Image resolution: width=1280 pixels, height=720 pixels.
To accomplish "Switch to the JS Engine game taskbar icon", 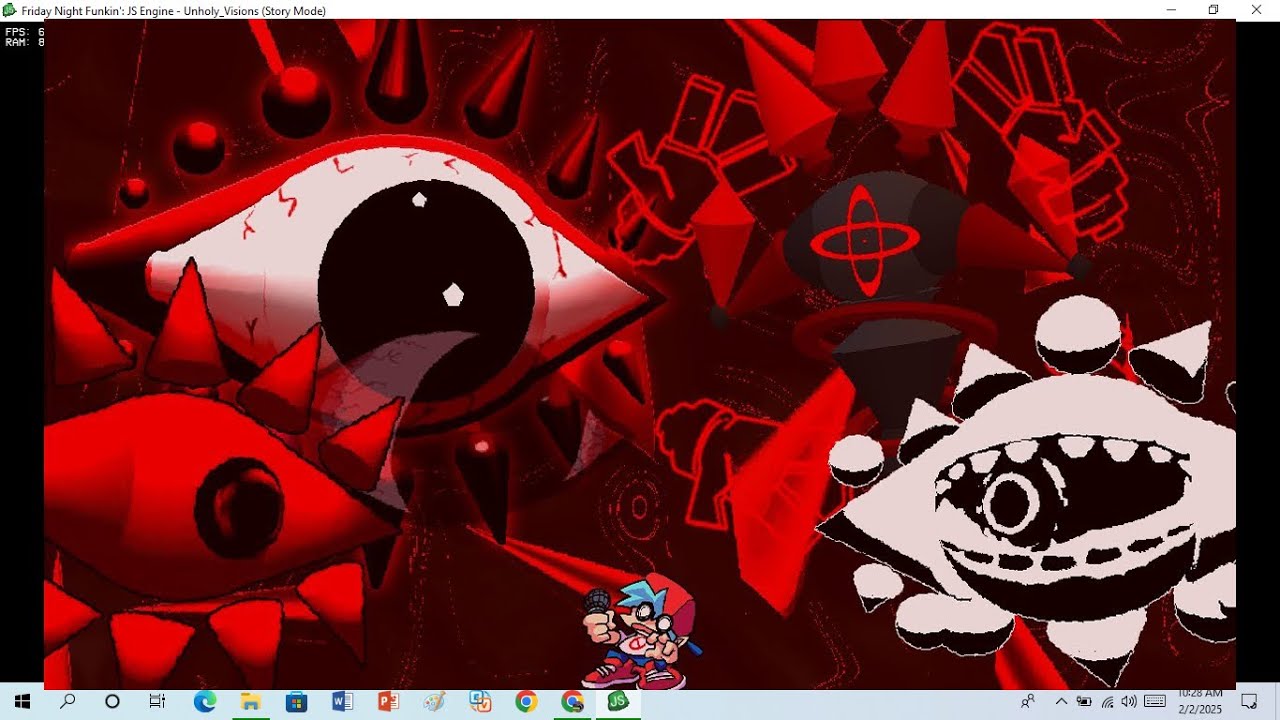I will pyautogui.click(x=618, y=702).
